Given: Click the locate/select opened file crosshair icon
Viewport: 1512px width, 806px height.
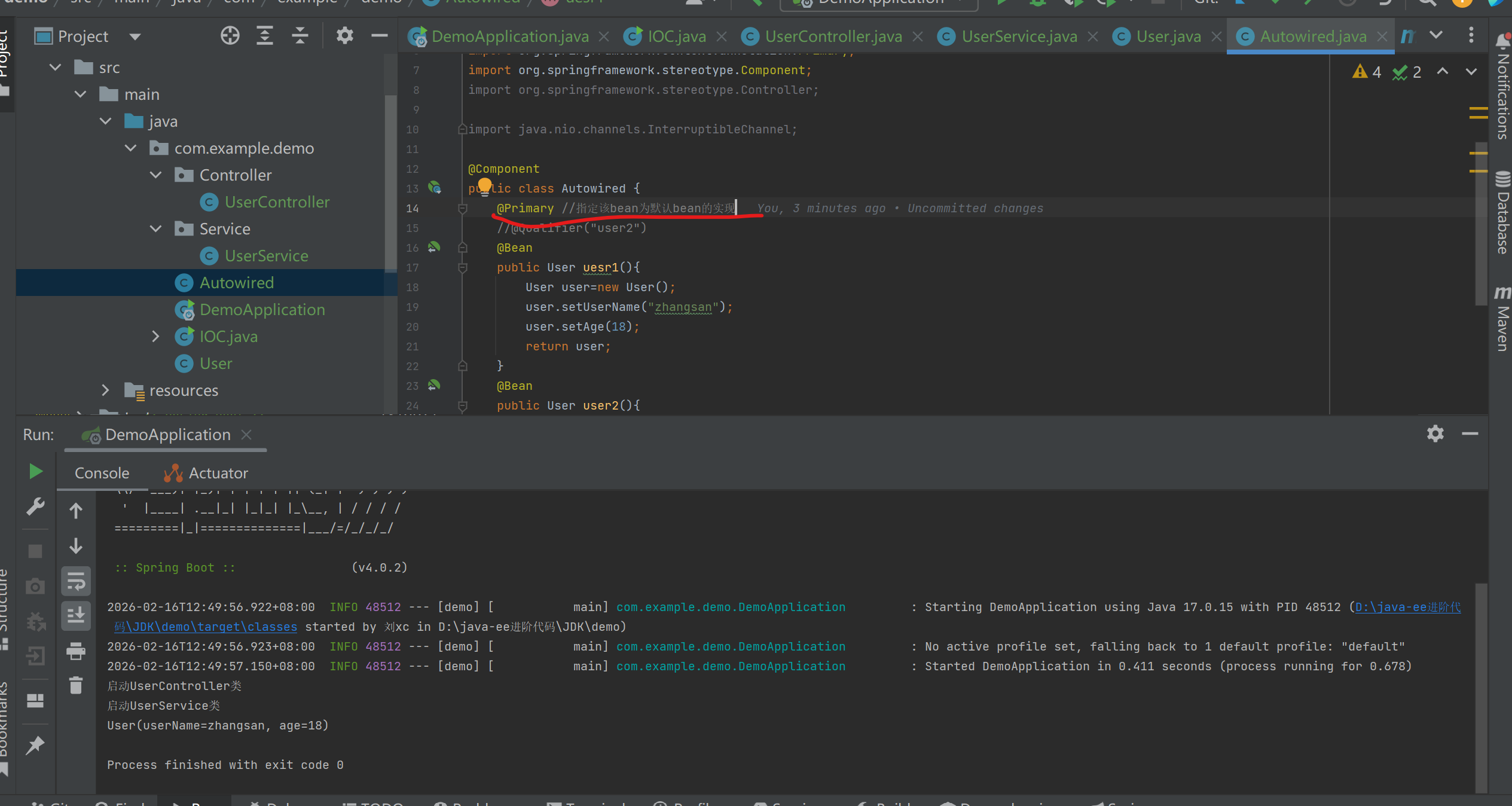Looking at the screenshot, I should (230, 36).
